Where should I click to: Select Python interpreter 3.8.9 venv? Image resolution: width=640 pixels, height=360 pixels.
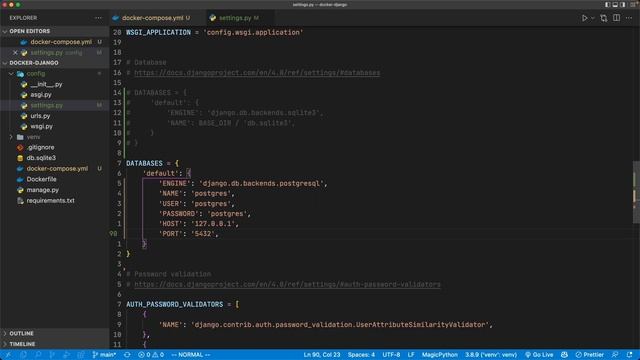point(491,355)
